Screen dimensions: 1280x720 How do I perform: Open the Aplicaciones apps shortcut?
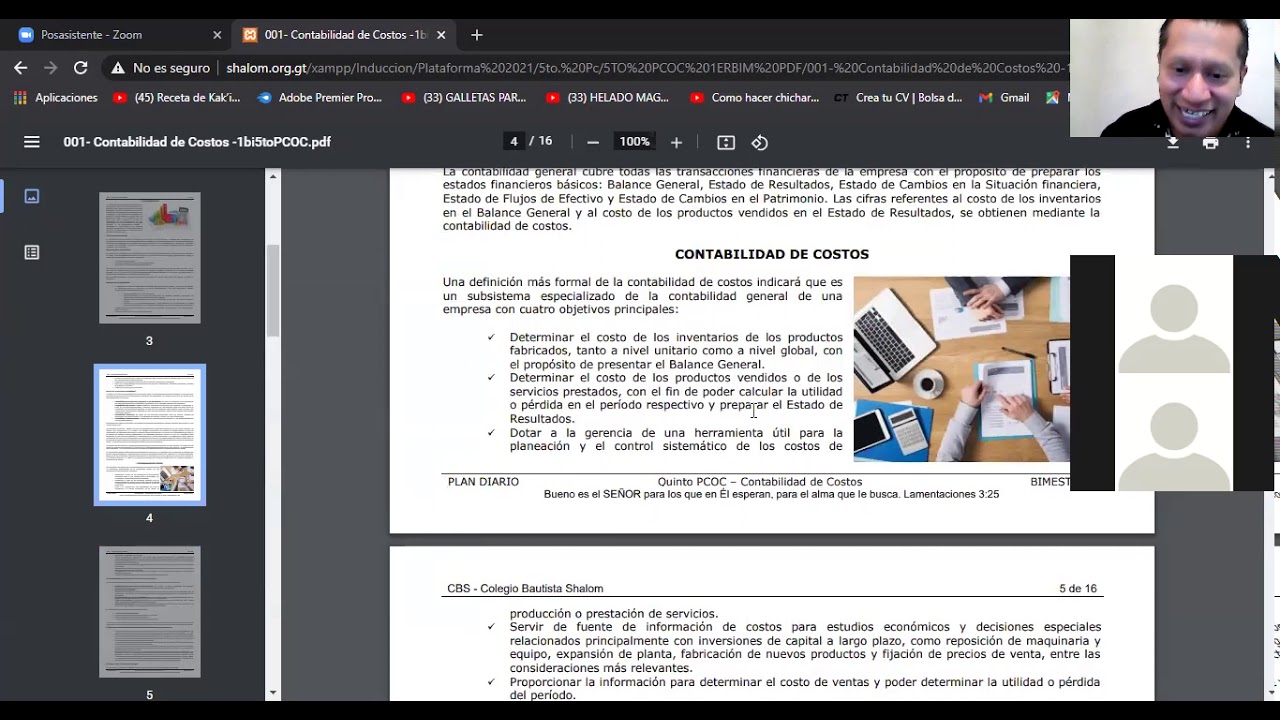55,98
